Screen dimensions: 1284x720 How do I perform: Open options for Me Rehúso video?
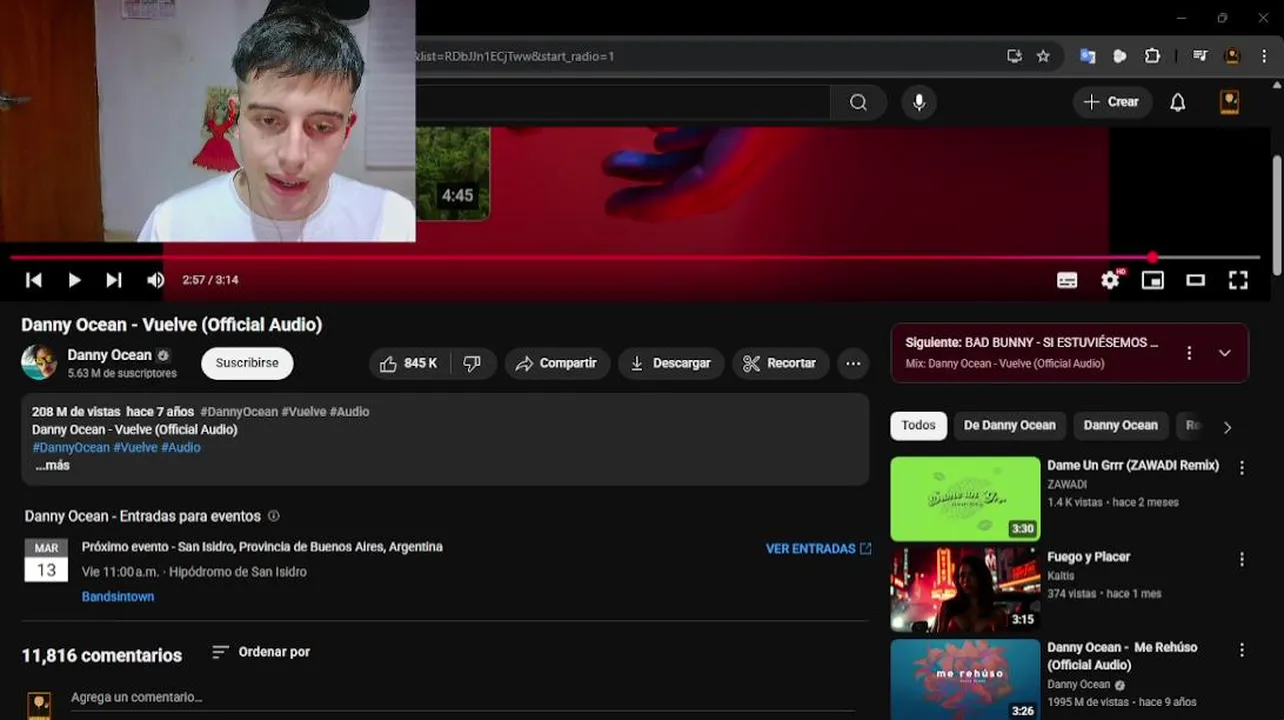[1242, 650]
